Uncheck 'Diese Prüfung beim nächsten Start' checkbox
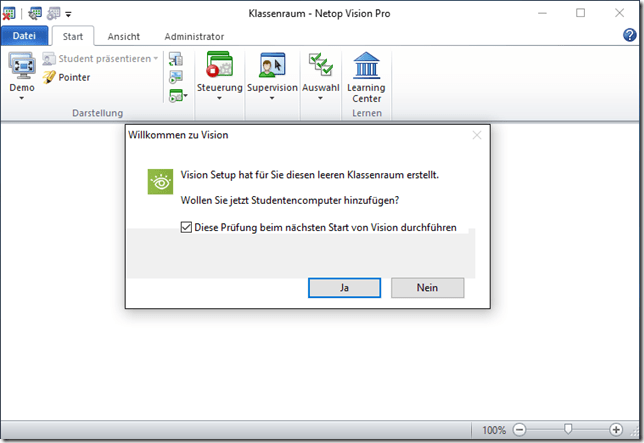Viewport: 644px width, 443px height. coord(187,227)
